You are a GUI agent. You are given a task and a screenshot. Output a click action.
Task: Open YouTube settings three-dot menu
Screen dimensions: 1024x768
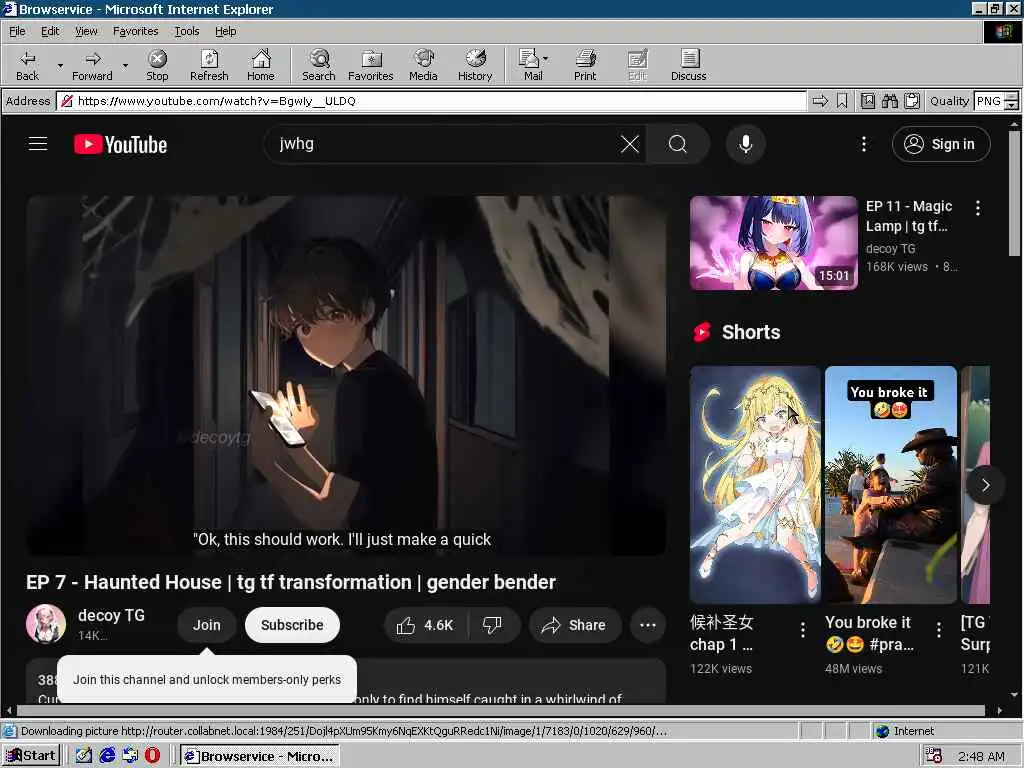(863, 144)
